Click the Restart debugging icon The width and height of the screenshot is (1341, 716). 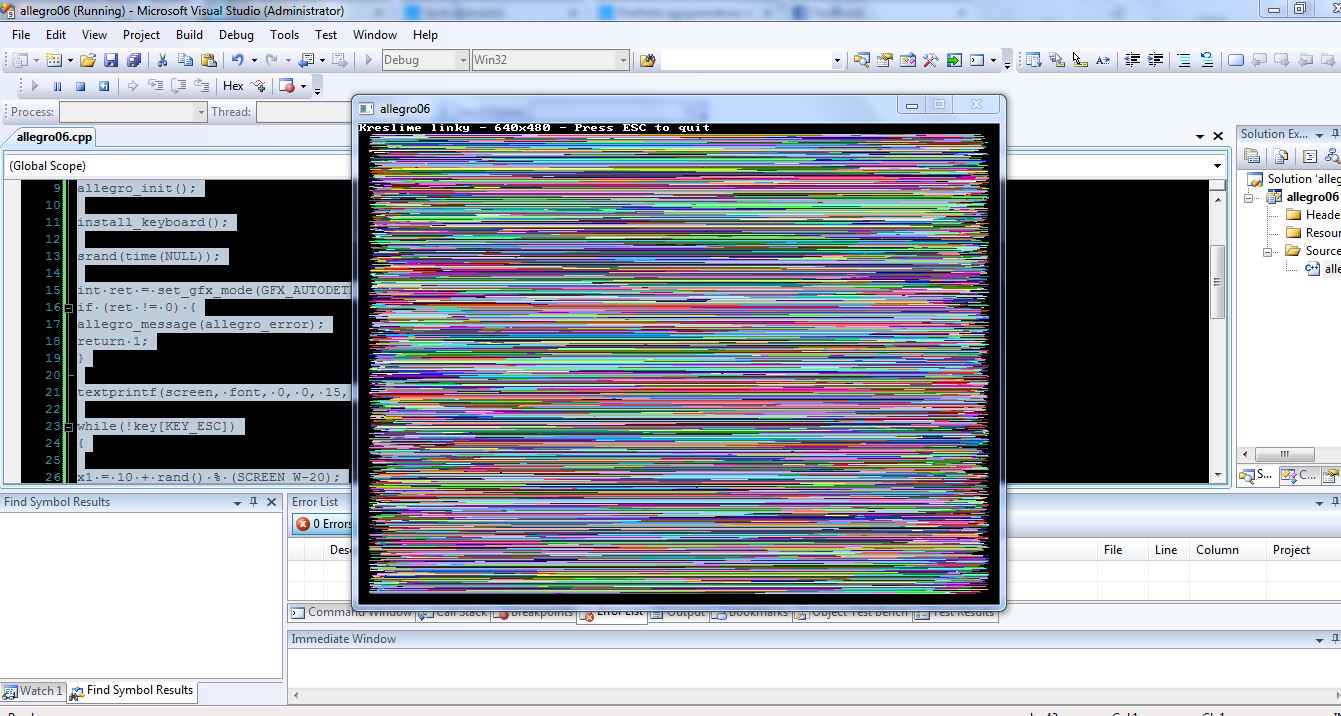(x=104, y=86)
